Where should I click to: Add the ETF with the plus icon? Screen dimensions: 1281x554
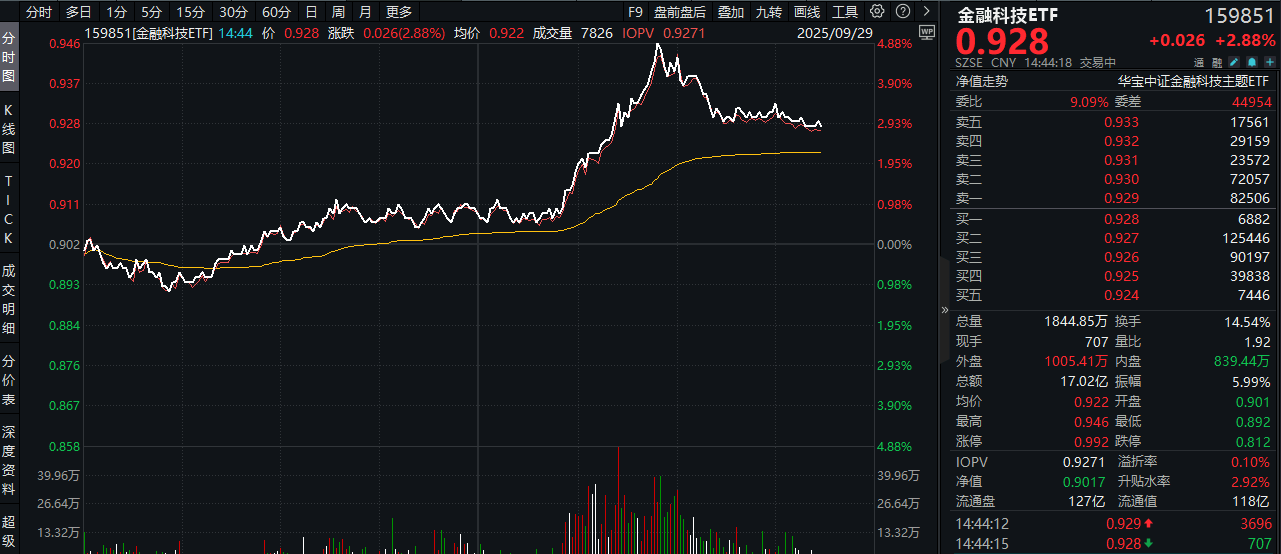pyautogui.click(x=1270, y=62)
